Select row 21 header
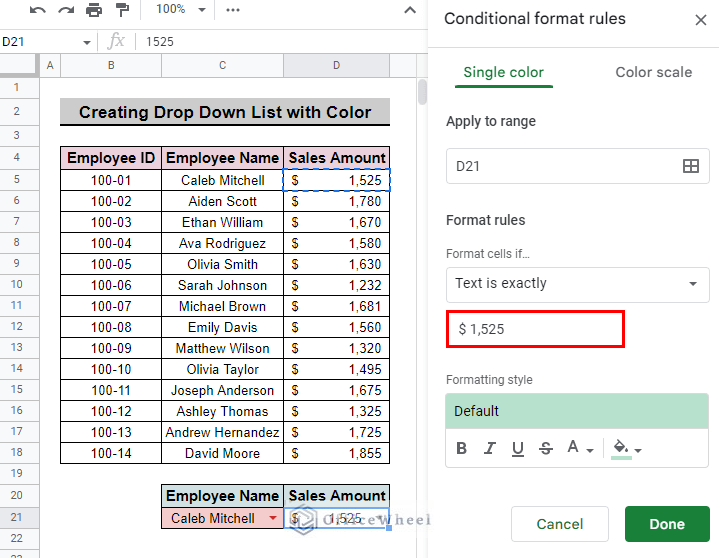This screenshot has width=719, height=558. coord(17,517)
